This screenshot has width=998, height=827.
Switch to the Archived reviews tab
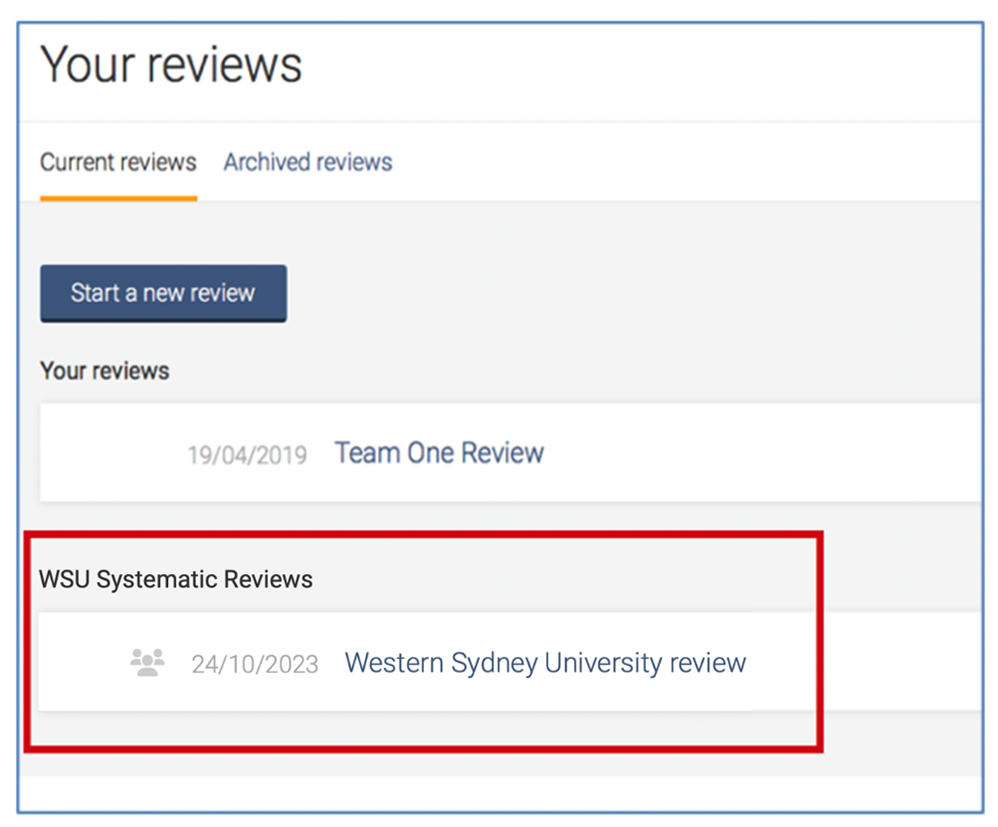307,162
